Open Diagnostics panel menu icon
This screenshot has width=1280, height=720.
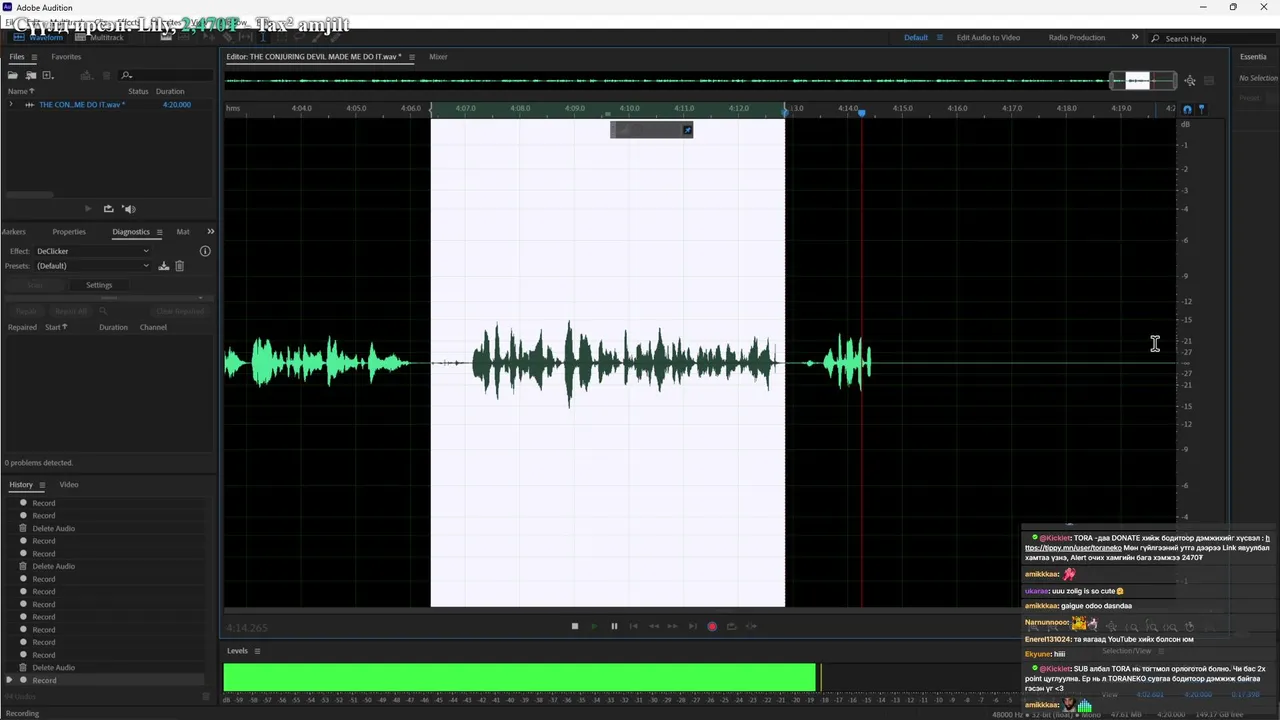click(x=159, y=232)
